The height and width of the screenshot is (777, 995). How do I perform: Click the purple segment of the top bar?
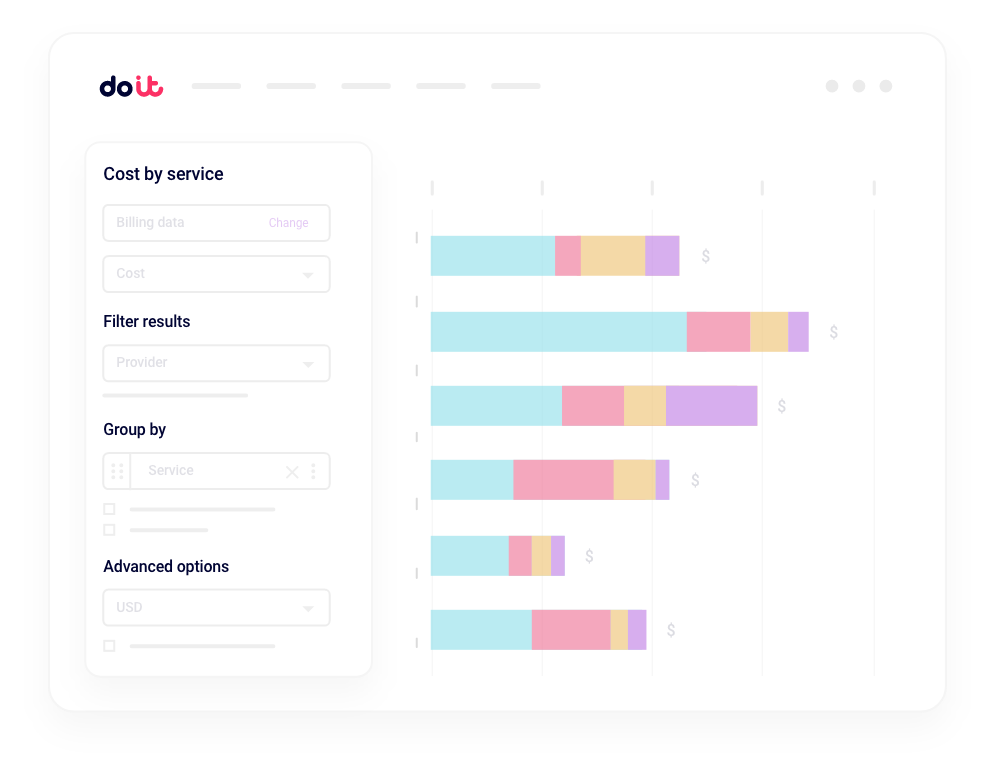coord(662,256)
